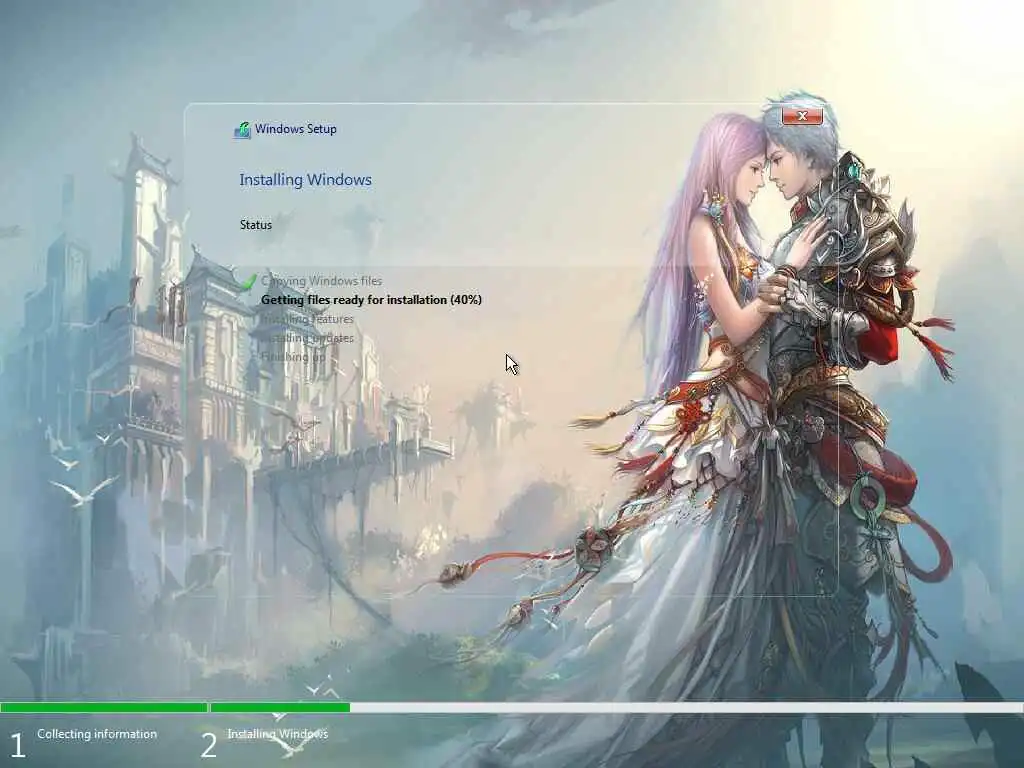The width and height of the screenshot is (1024, 768).
Task: Click the 'Installing updates' step
Action: coord(307,338)
